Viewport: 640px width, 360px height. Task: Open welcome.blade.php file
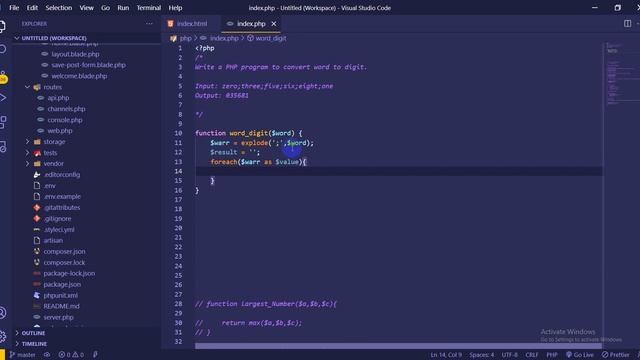(79, 76)
